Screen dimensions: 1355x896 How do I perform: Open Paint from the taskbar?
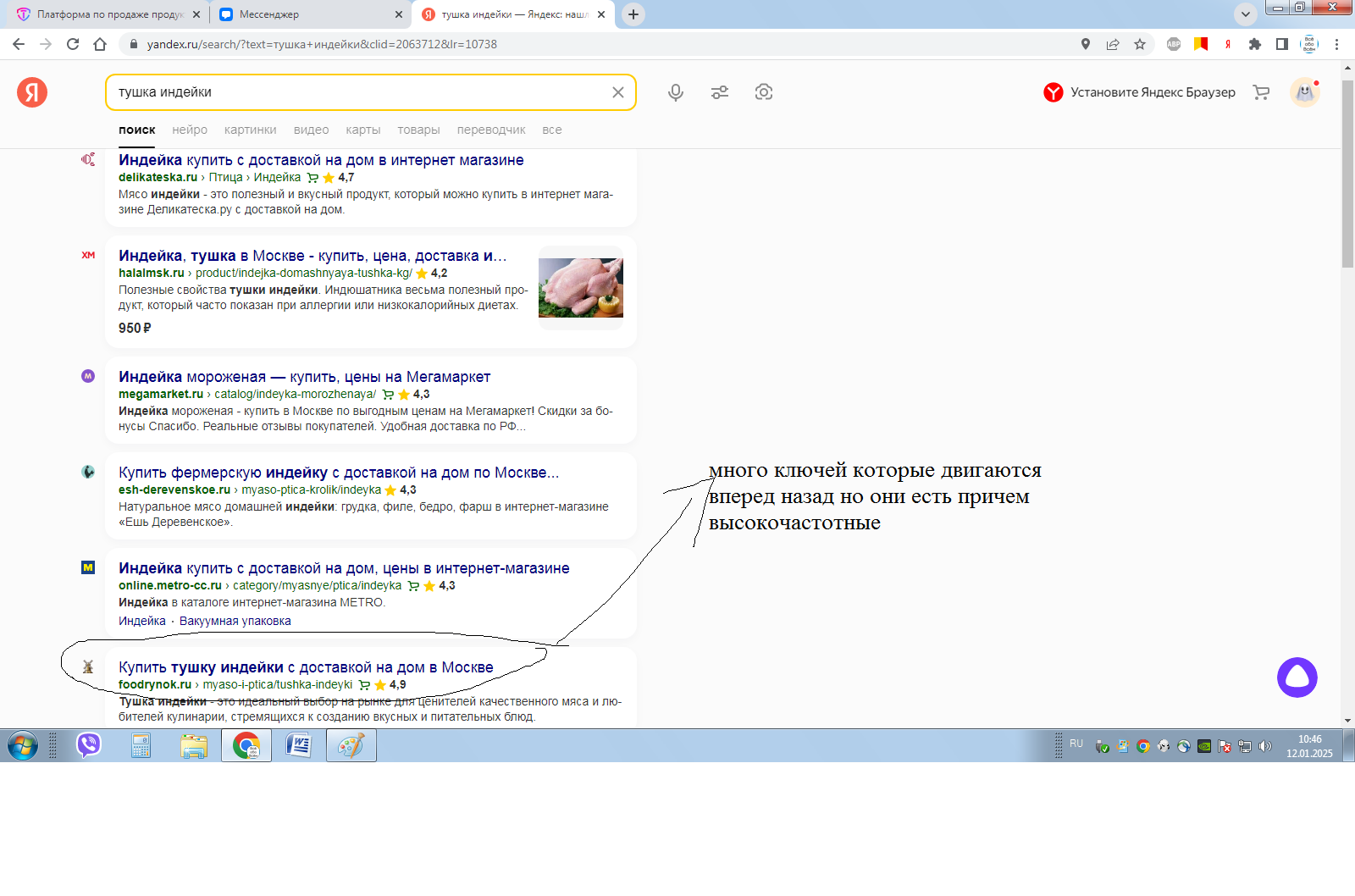[x=351, y=745]
